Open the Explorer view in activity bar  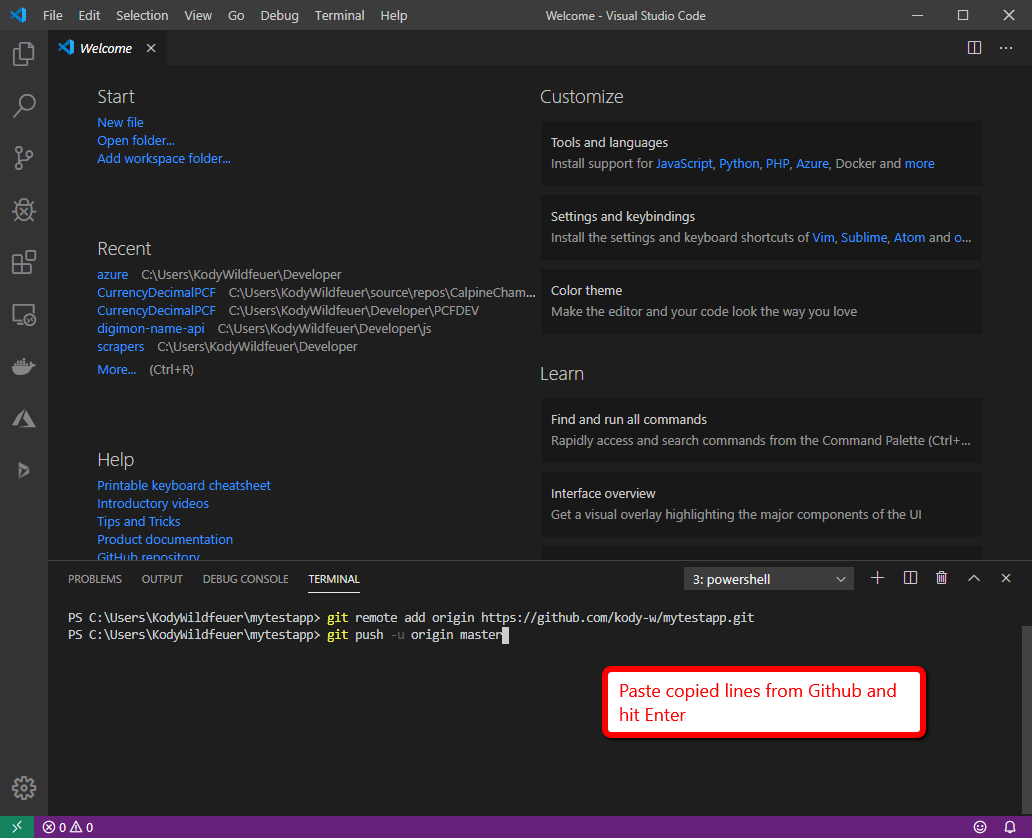coord(24,53)
